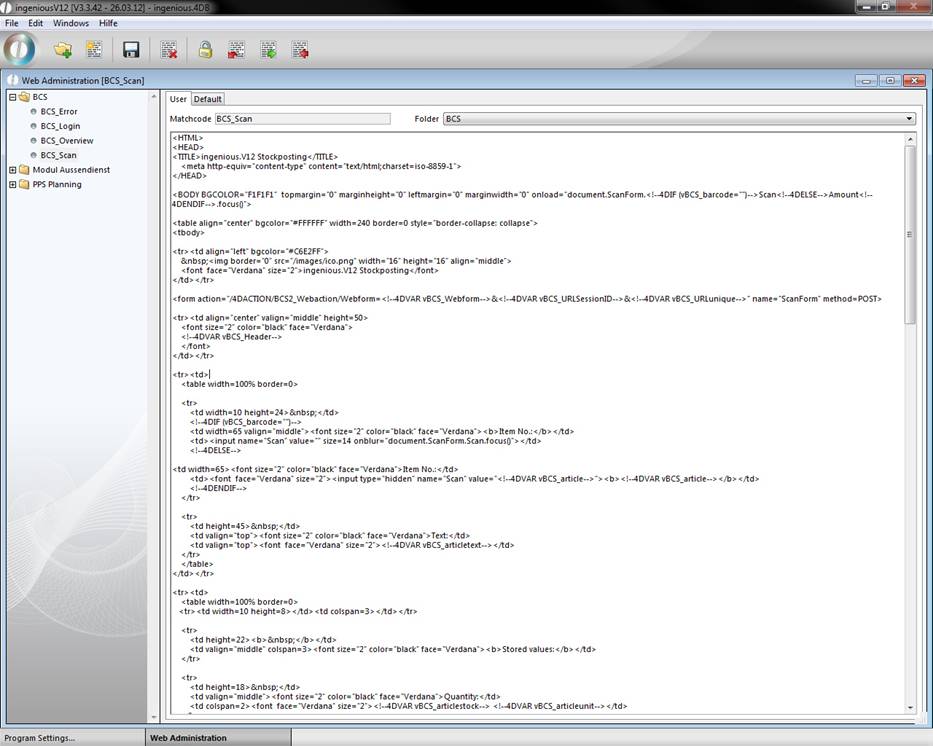933x746 pixels.
Task: Click the ingenious round logo button
Action: pyautogui.click(x=20, y=48)
